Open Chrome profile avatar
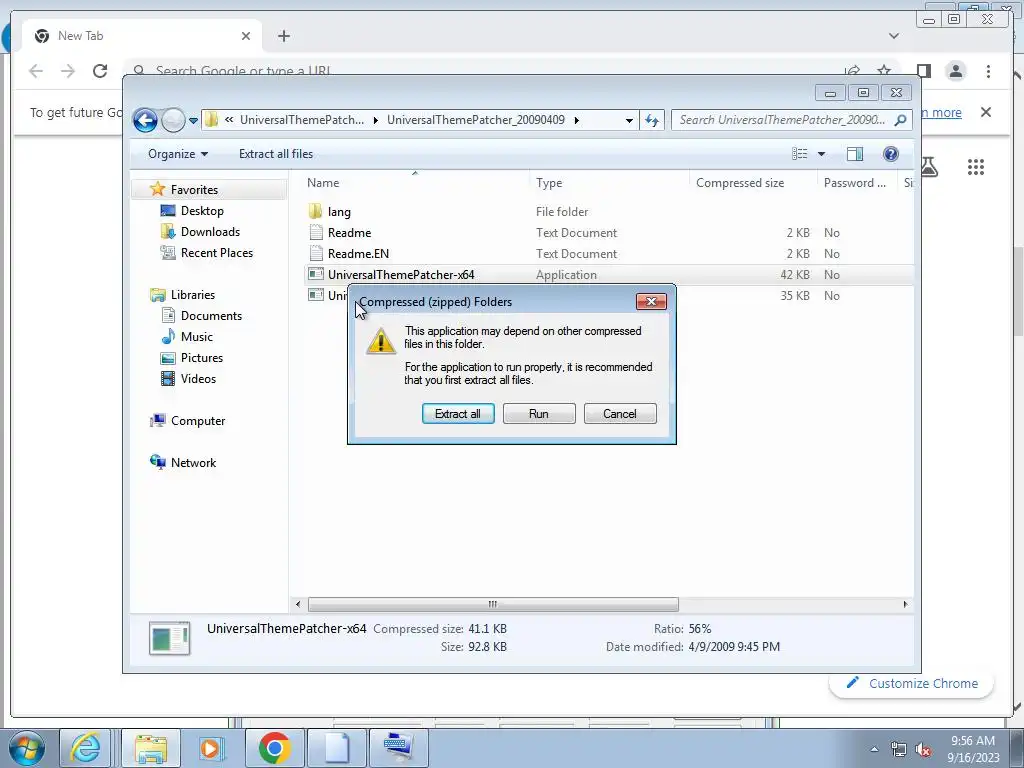The height and width of the screenshot is (768, 1024). click(955, 71)
